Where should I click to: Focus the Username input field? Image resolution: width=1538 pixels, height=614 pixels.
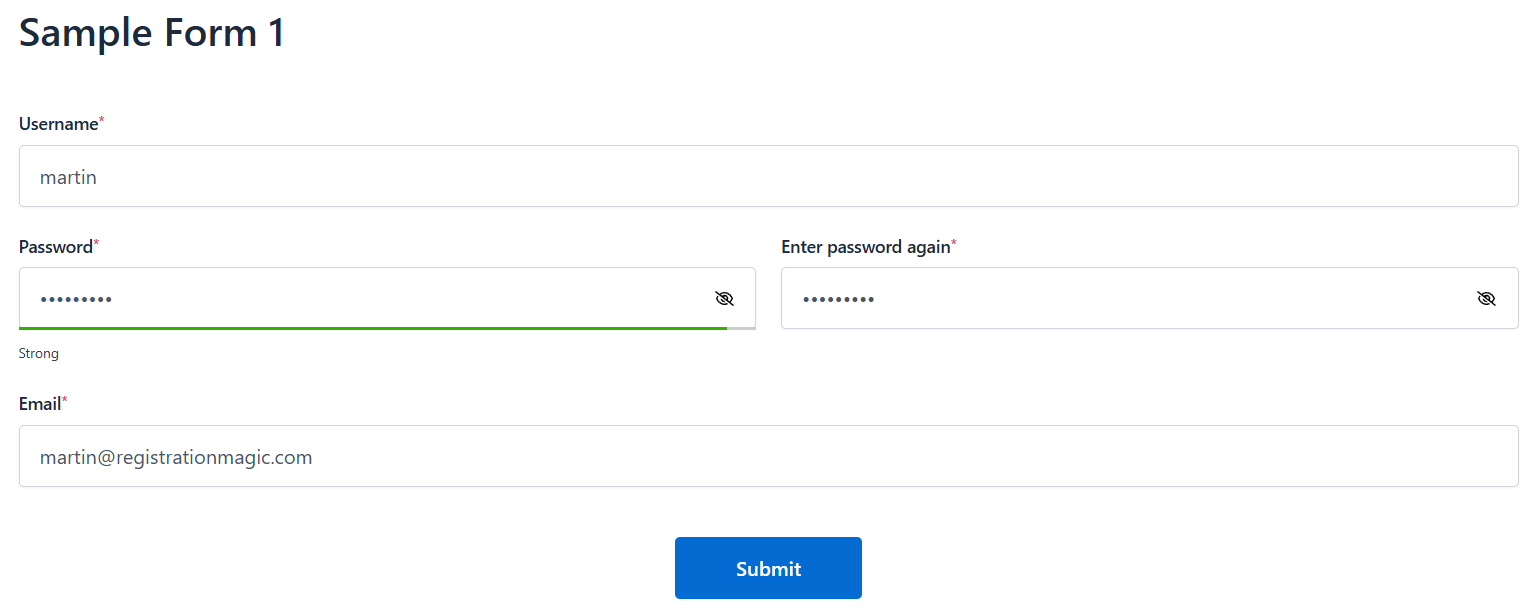768,177
